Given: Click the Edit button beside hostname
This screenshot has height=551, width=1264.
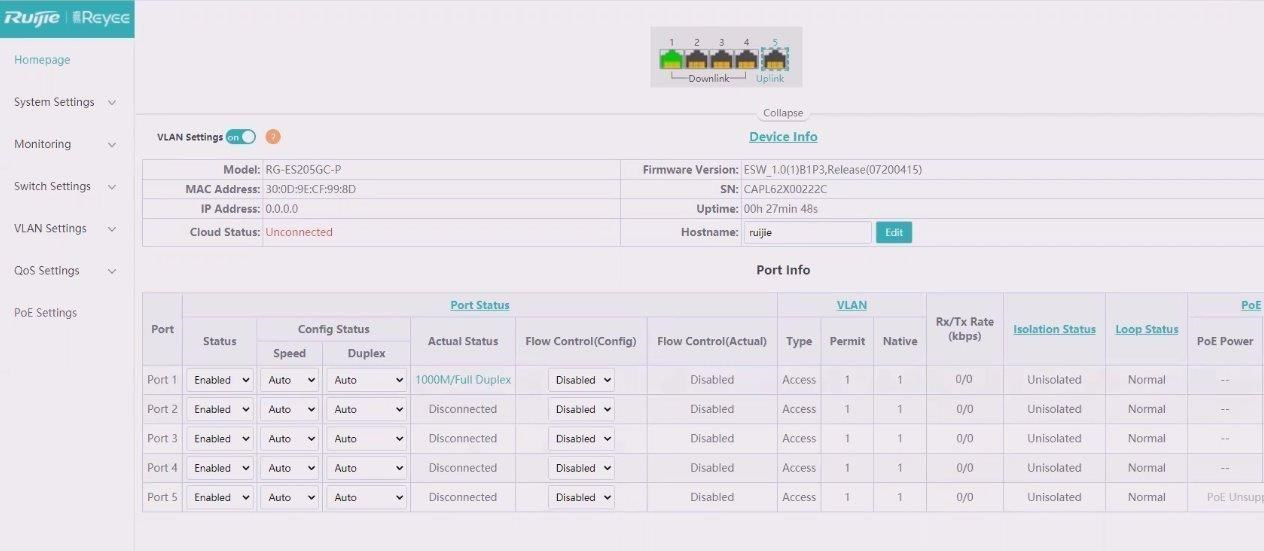Looking at the screenshot, I should [x=893, y=232].
